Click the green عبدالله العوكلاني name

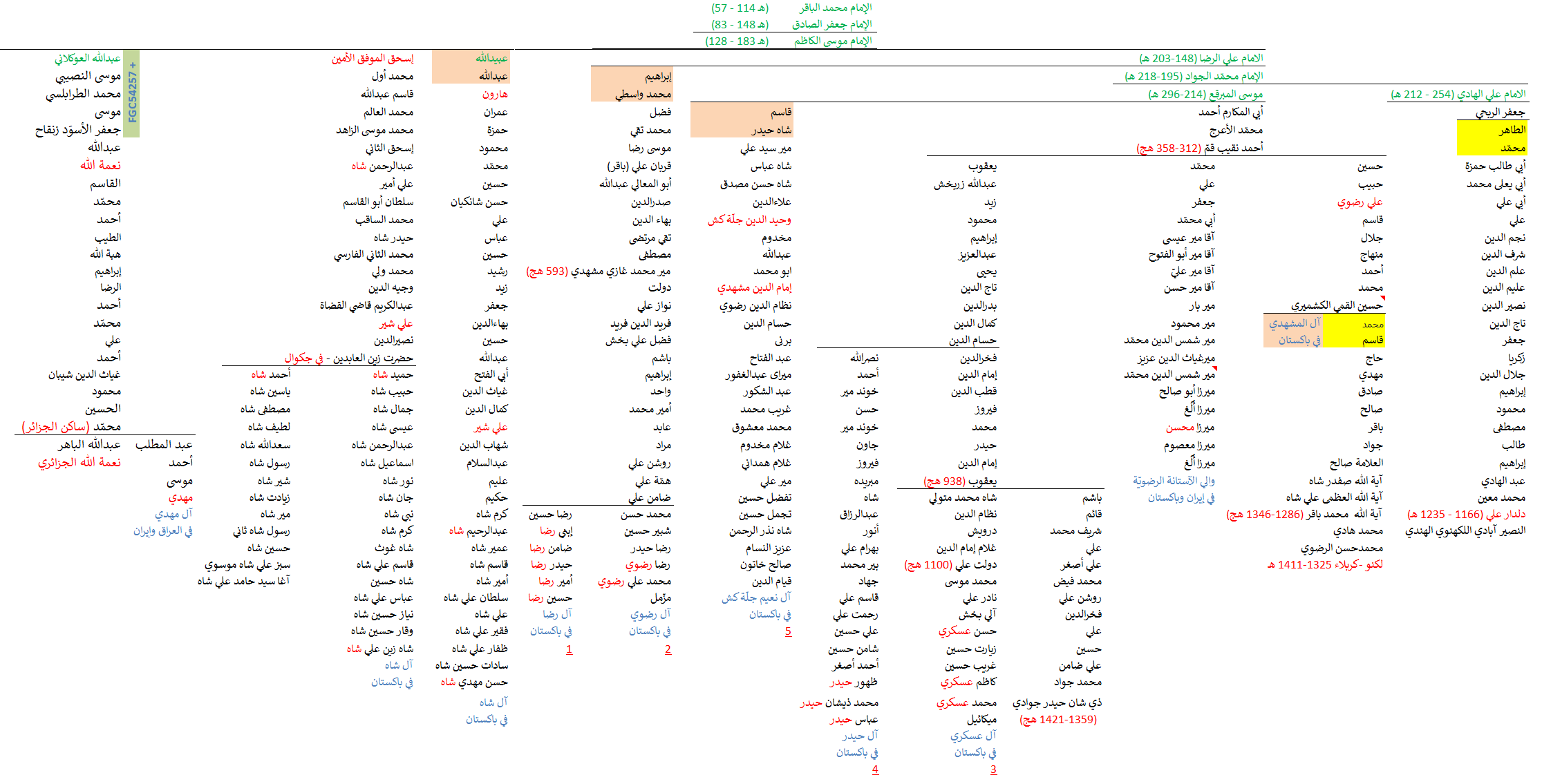click(88, 58)
